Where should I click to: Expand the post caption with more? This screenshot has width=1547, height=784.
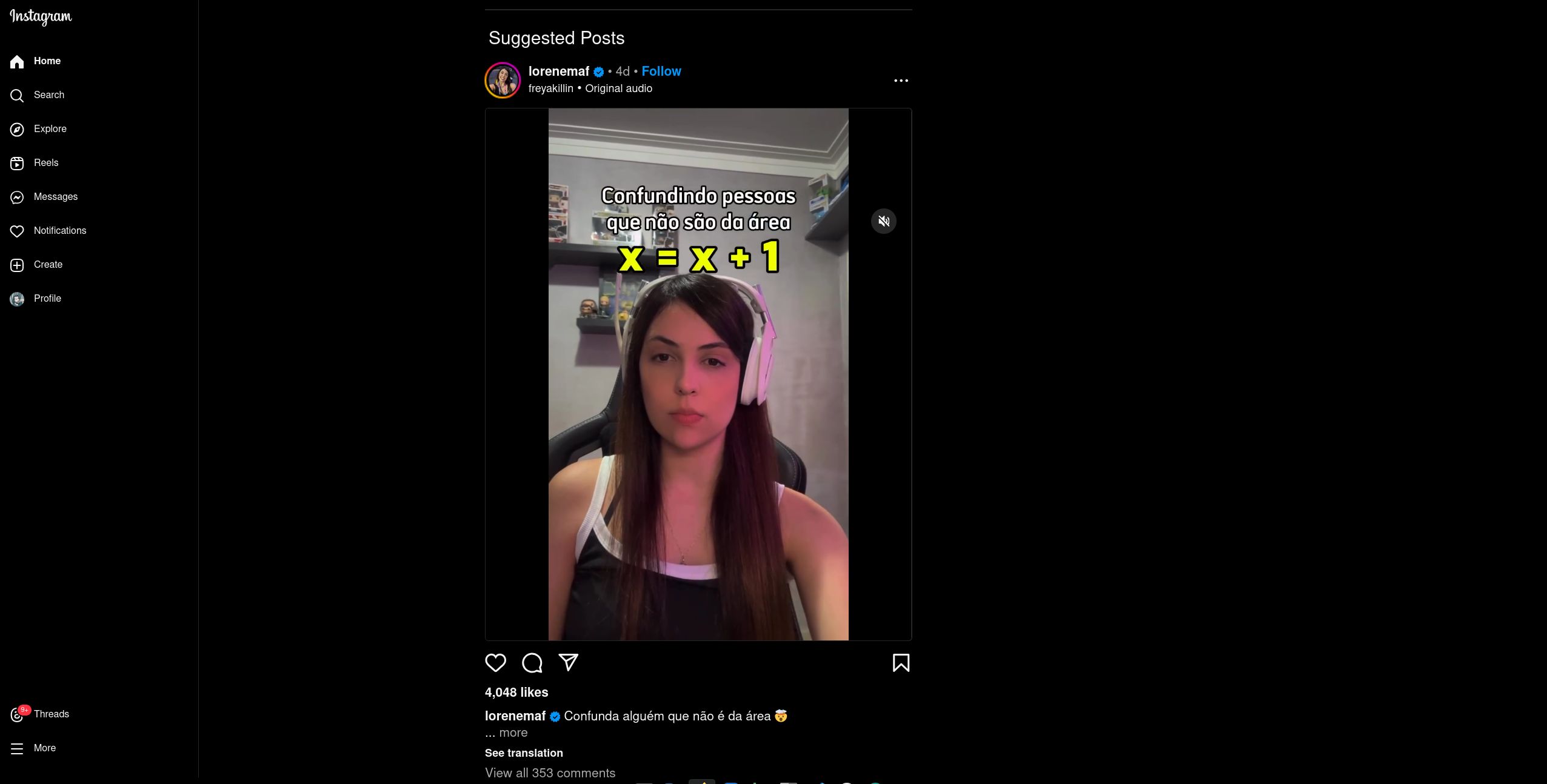pos(511,732)
